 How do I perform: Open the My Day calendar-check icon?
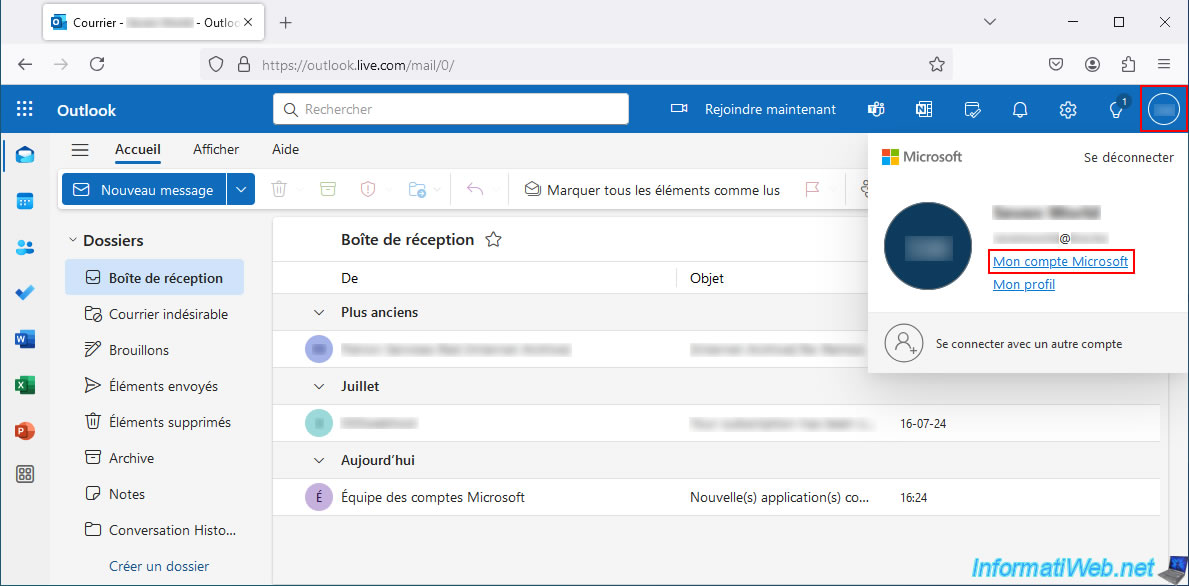click(972, 109)
